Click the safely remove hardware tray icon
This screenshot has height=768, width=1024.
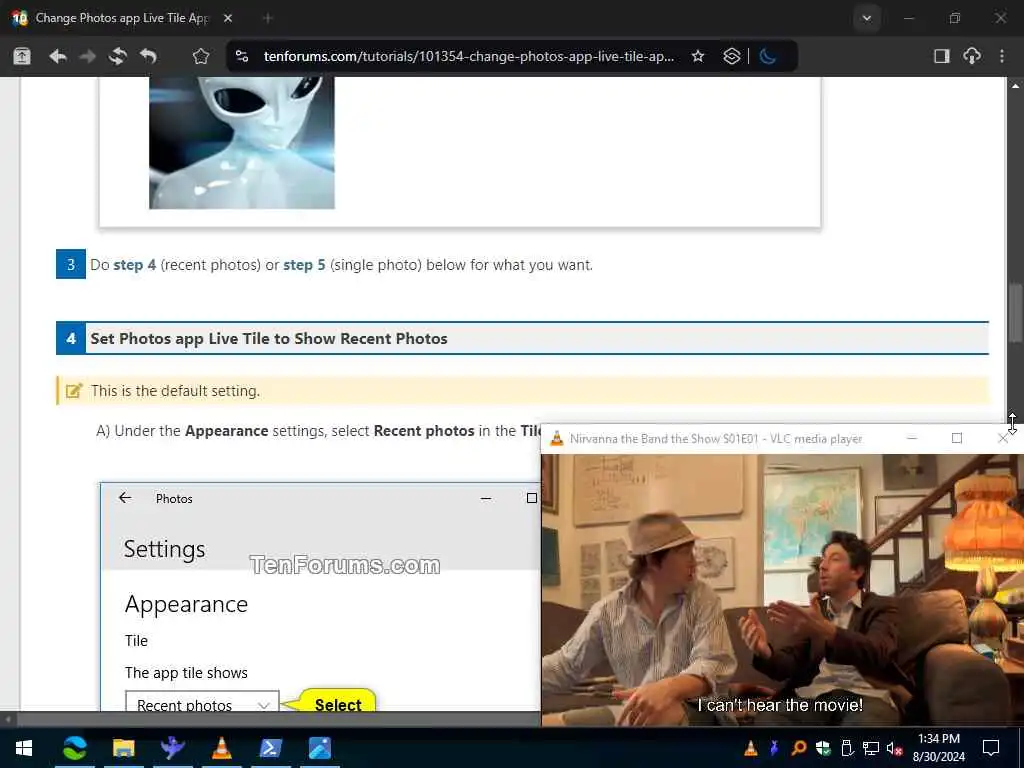tap(847, 748)
